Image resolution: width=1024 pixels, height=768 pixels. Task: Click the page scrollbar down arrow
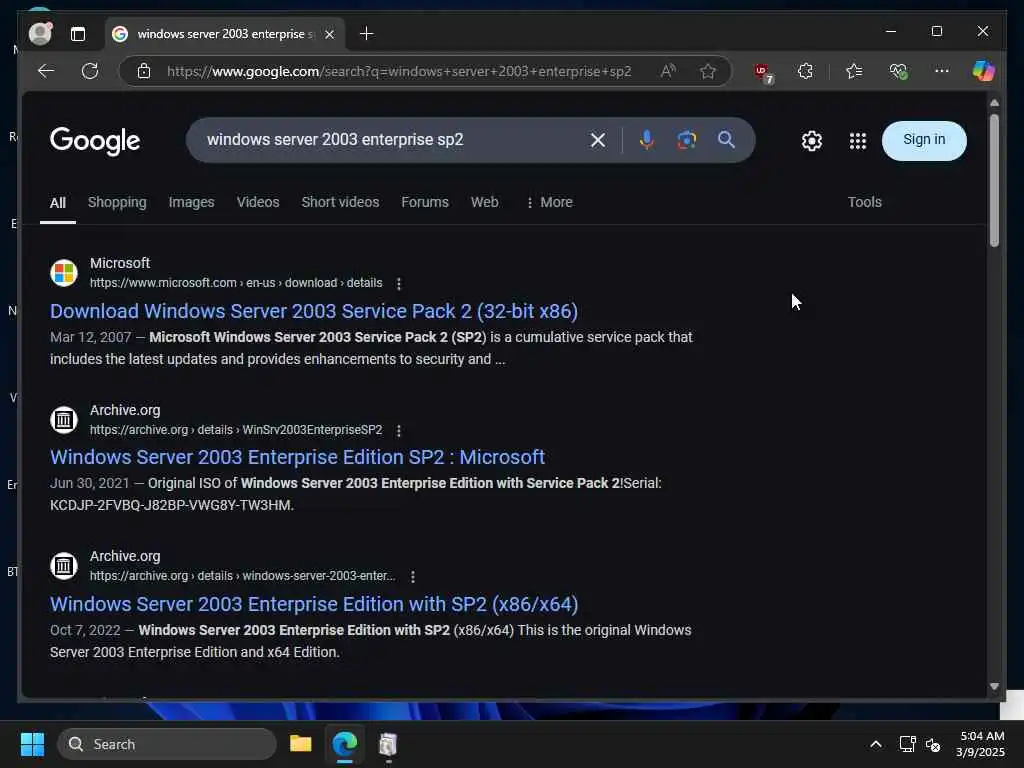click(x=994, y=686)
